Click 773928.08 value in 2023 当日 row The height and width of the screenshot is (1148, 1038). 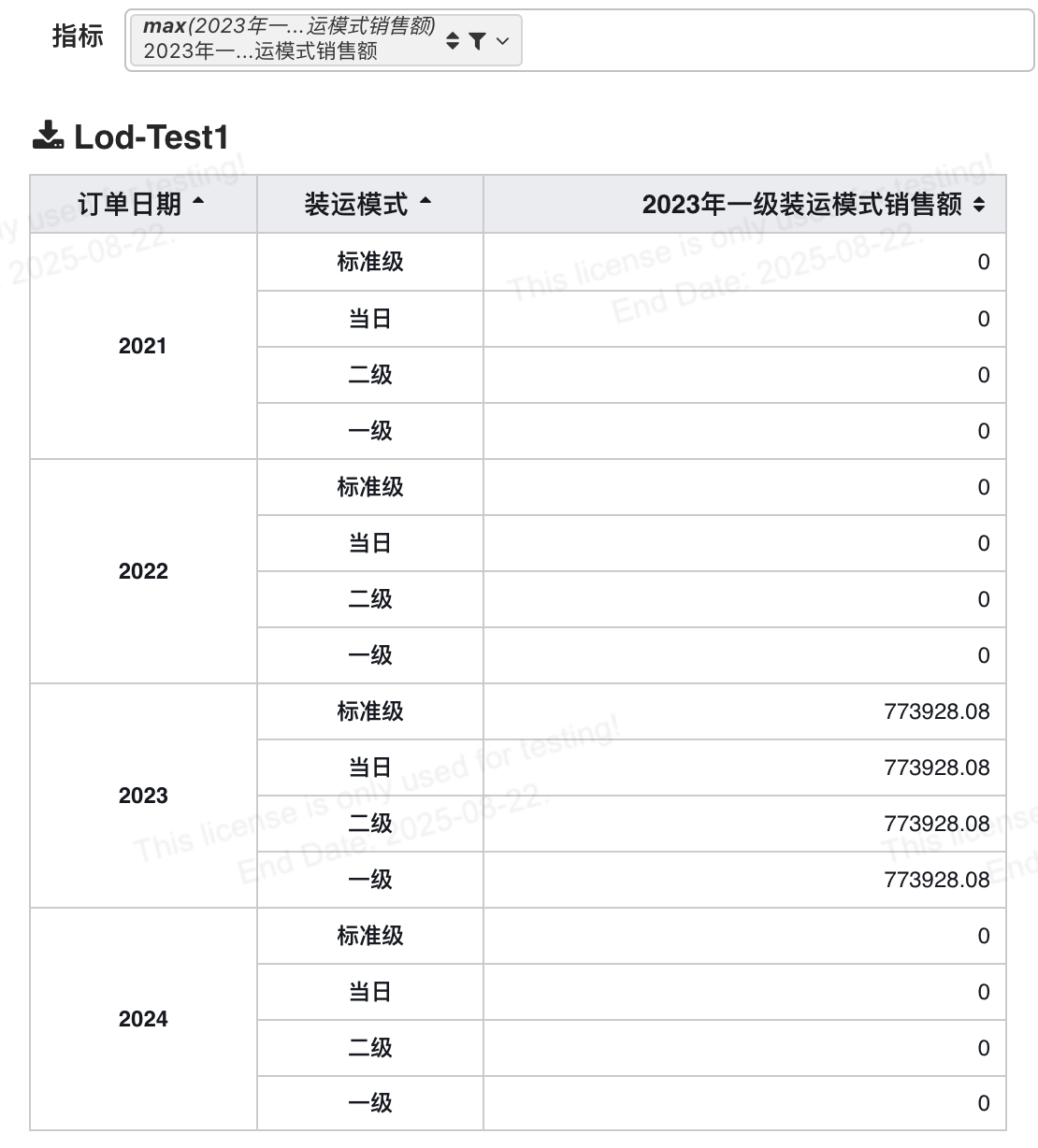point(936,768)
